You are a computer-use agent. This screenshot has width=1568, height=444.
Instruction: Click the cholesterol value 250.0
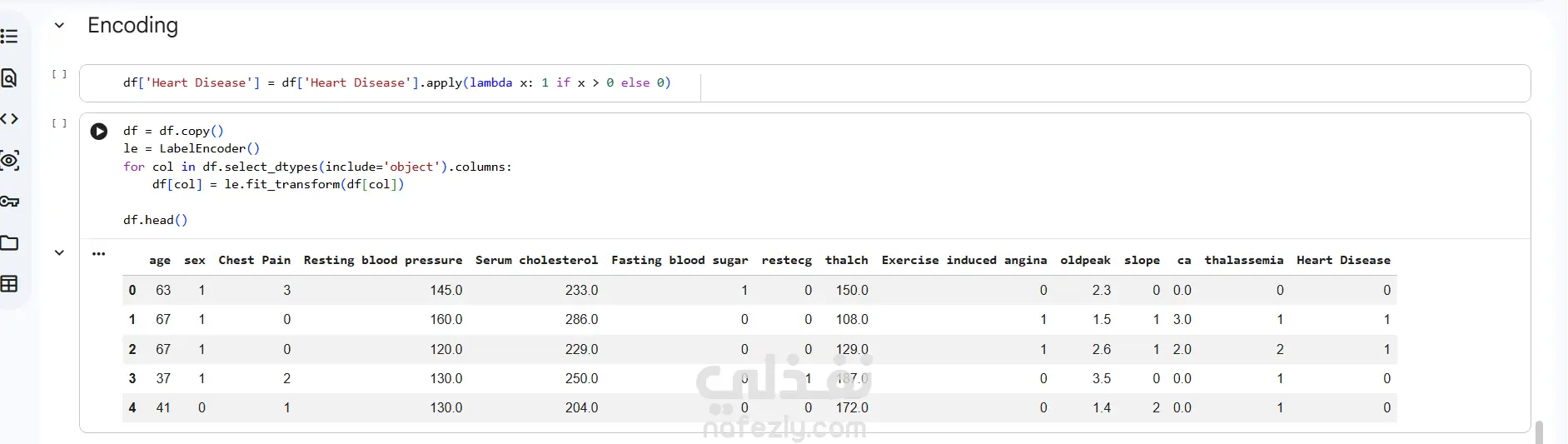tap(582, 379)
